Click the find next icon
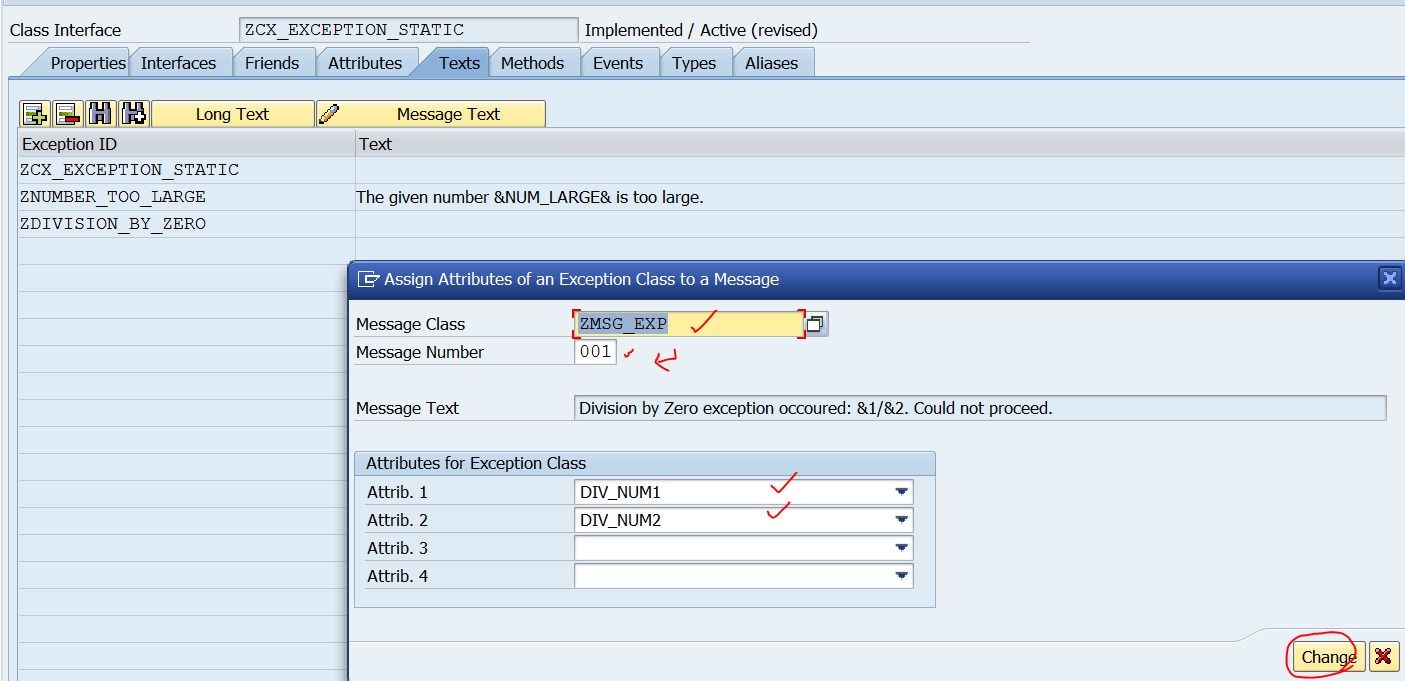 (x=133, y=113)
